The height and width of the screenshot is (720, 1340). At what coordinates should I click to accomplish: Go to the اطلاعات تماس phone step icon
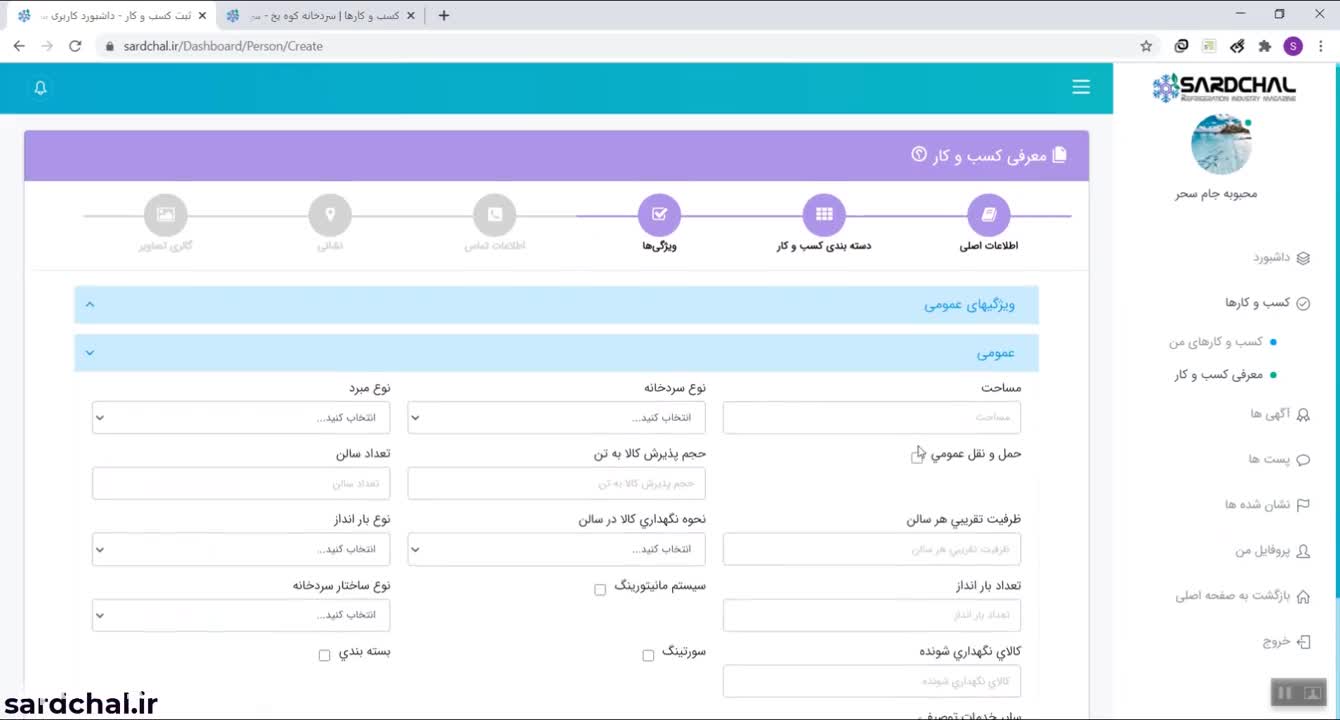tap(494, 215)
